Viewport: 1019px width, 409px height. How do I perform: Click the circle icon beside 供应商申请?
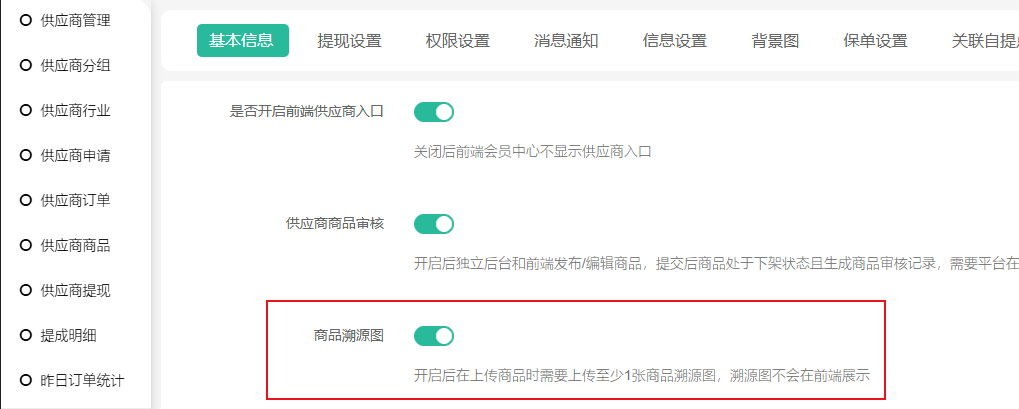[26, 155]
